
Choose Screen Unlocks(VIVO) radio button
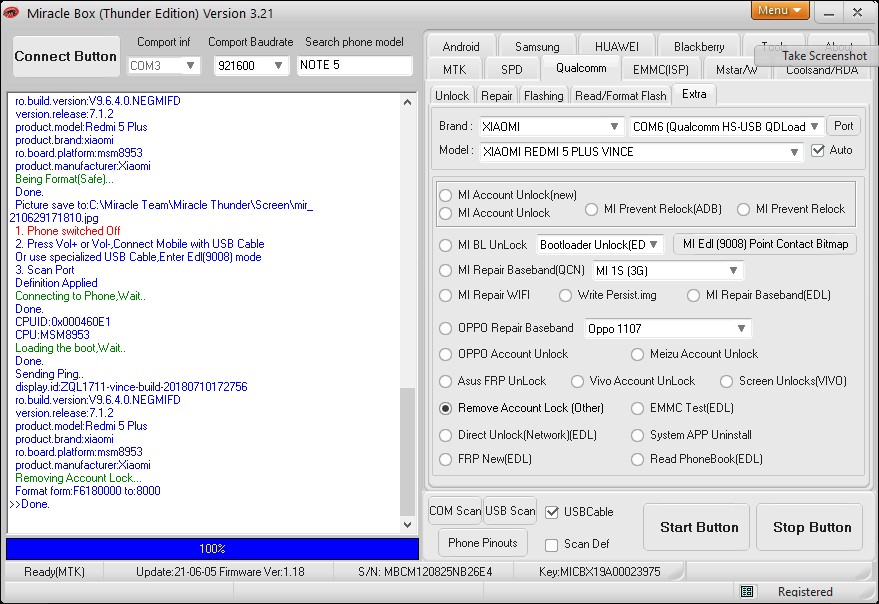pos(727,381)
